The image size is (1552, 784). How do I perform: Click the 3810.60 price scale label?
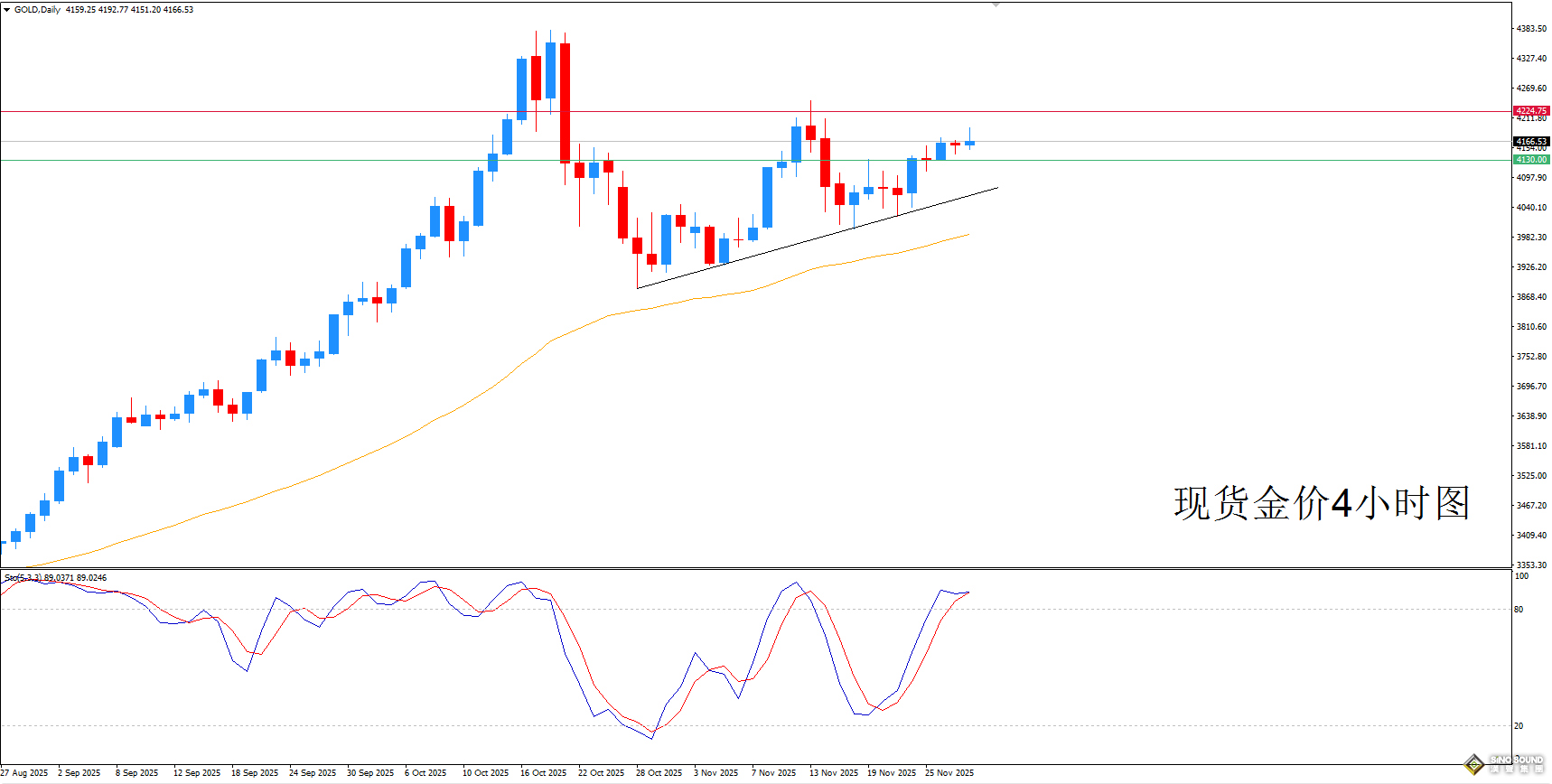point(1531,327)
